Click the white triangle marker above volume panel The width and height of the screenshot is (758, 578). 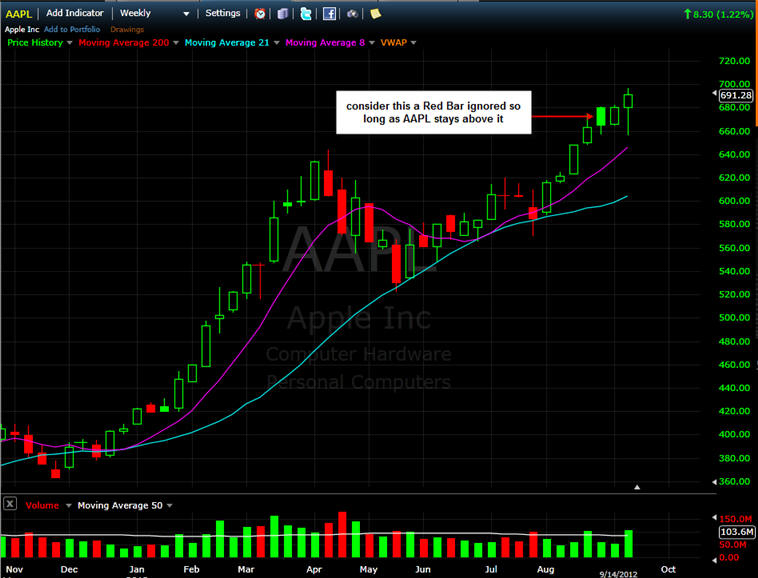tap(637, 487)
